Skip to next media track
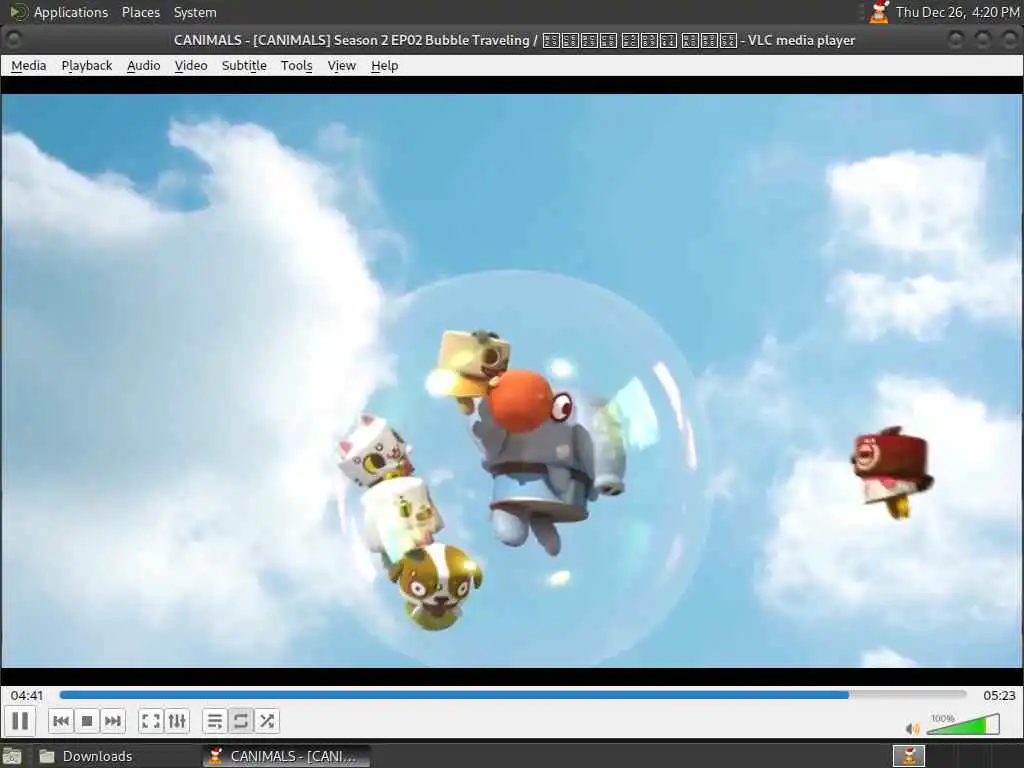This screenshot has width=1024, height=768. (112, 721)
